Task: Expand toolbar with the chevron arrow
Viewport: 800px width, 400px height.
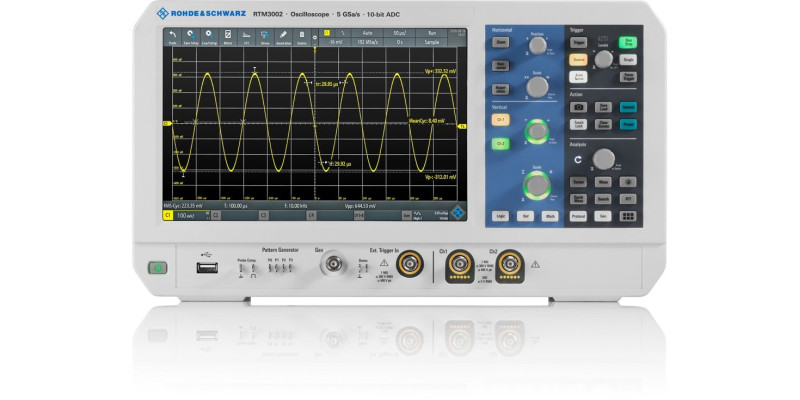Action: (316, 37)
